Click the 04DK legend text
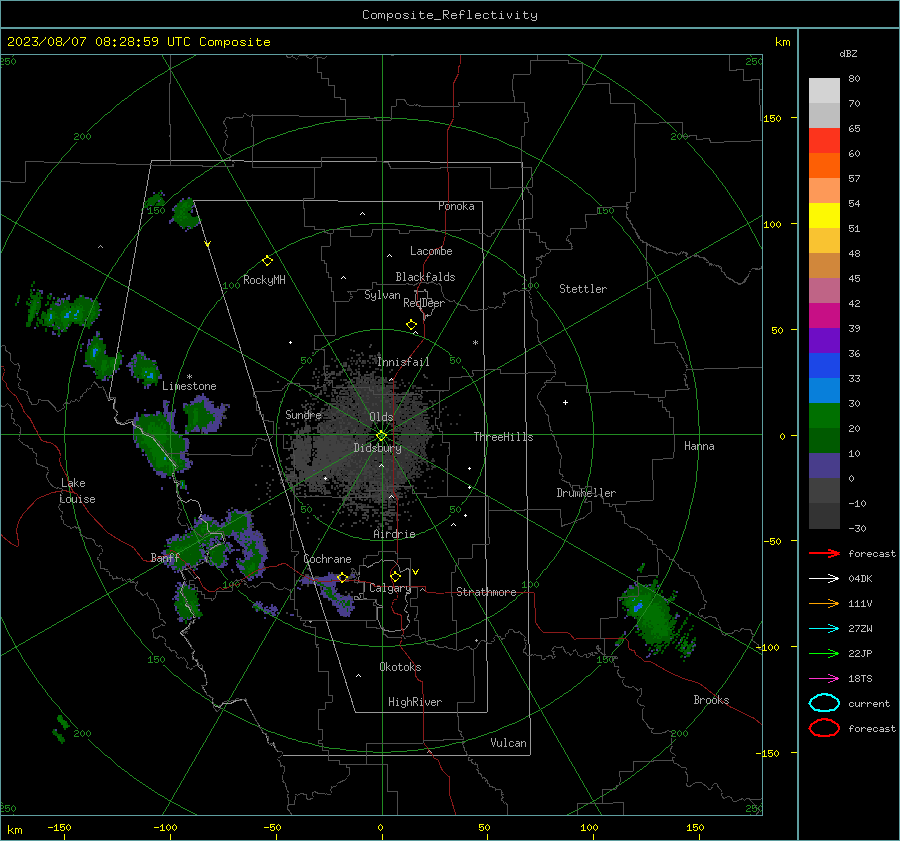The width and height of the screenshot is (900, 841). click(860, 579)
